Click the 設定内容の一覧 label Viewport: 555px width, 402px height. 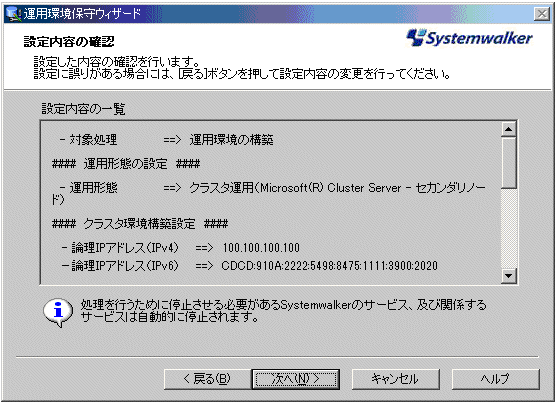point(84,109)
